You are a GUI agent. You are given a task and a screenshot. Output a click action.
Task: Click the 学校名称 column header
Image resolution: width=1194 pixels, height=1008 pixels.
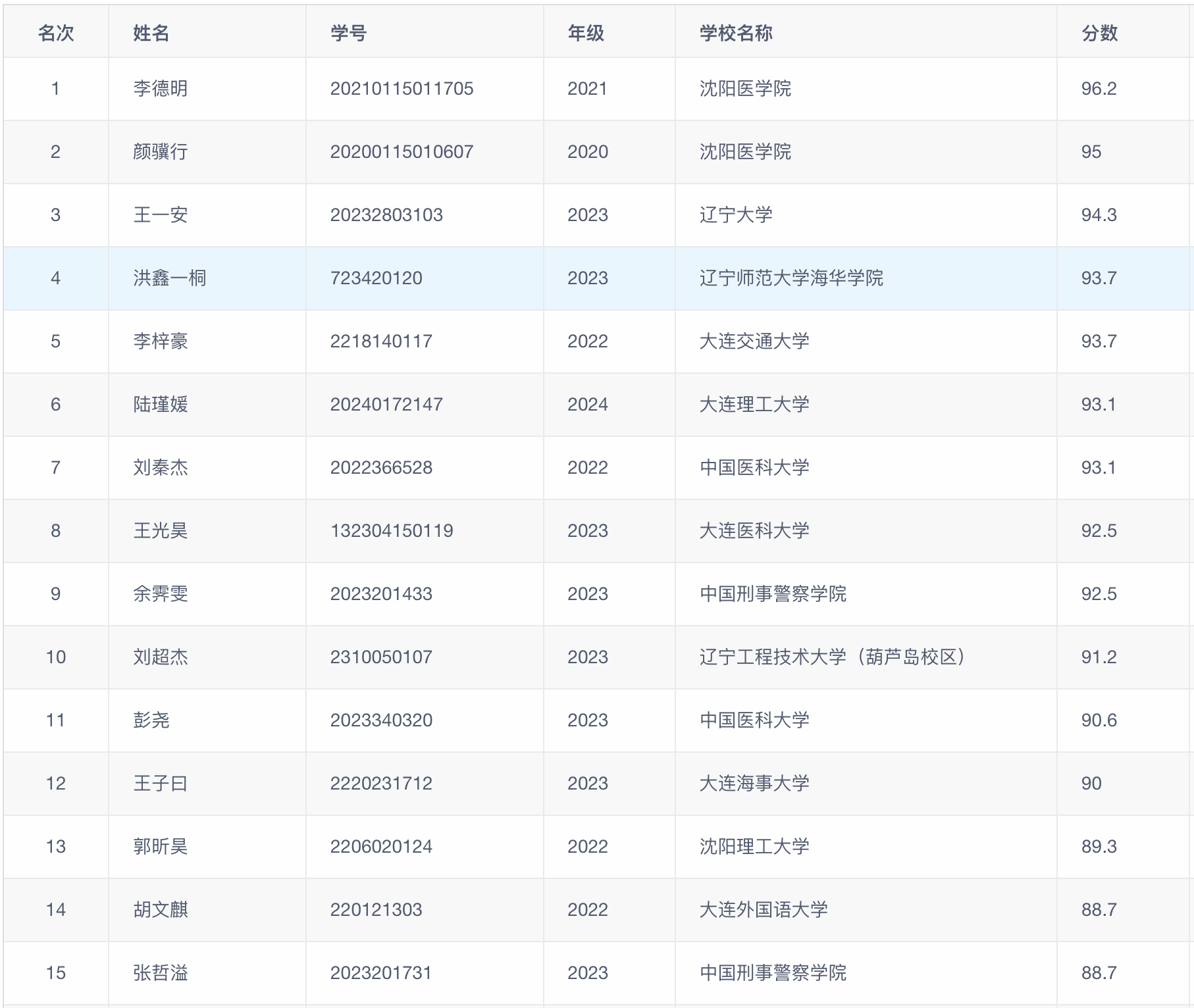[x=736, y=33]
